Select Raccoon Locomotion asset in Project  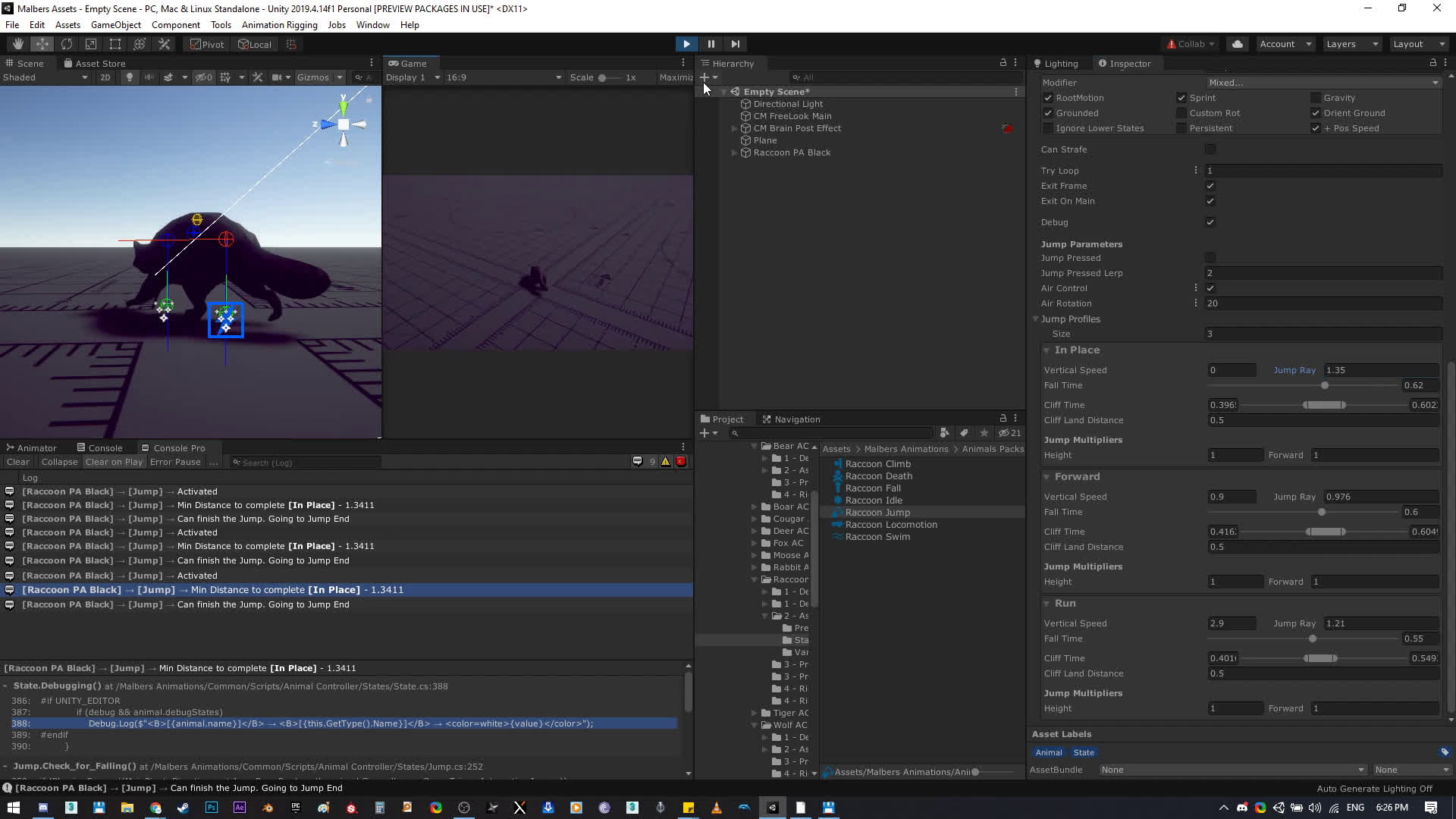tap(891, 525)
